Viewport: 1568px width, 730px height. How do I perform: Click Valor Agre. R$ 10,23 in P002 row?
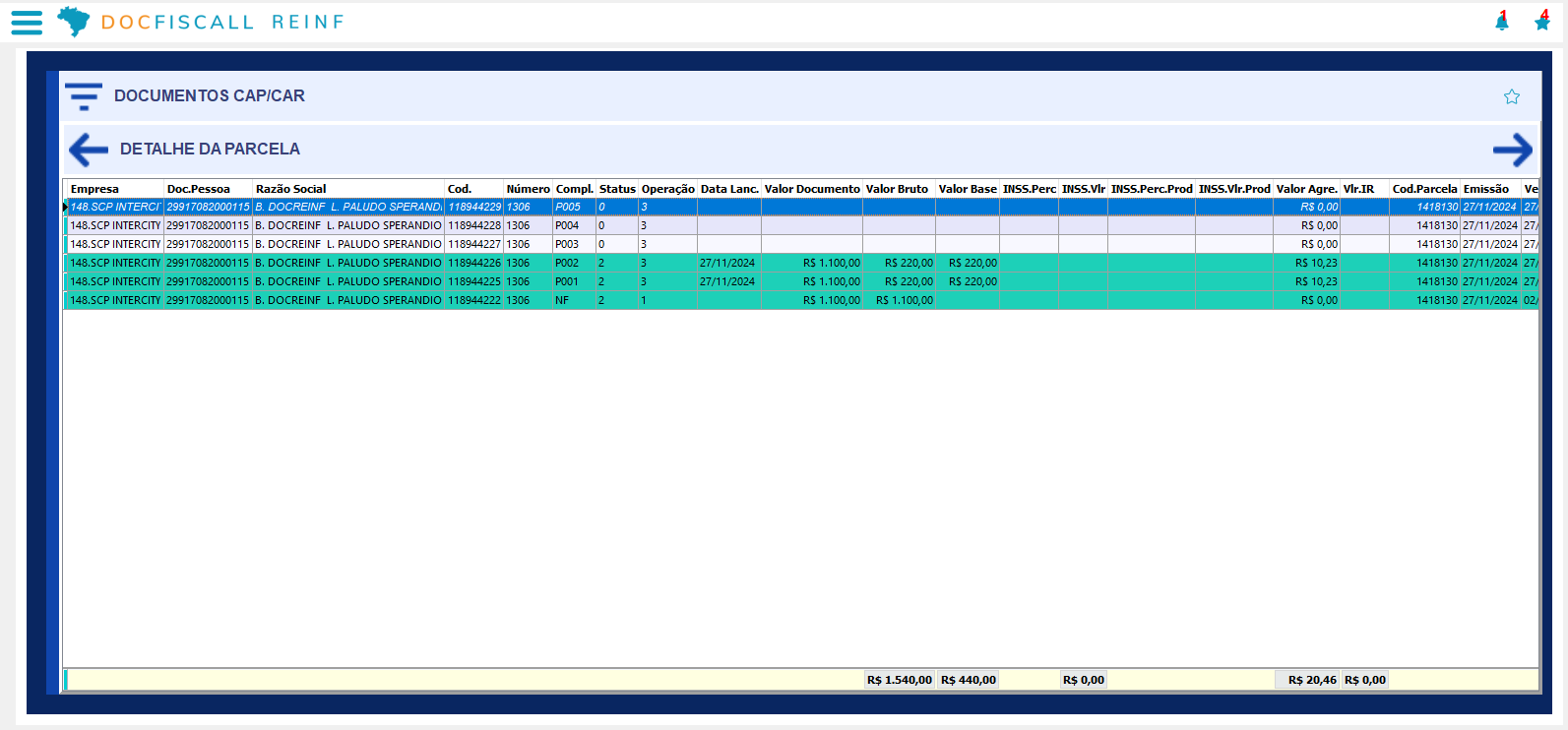tap(1307, 264)
